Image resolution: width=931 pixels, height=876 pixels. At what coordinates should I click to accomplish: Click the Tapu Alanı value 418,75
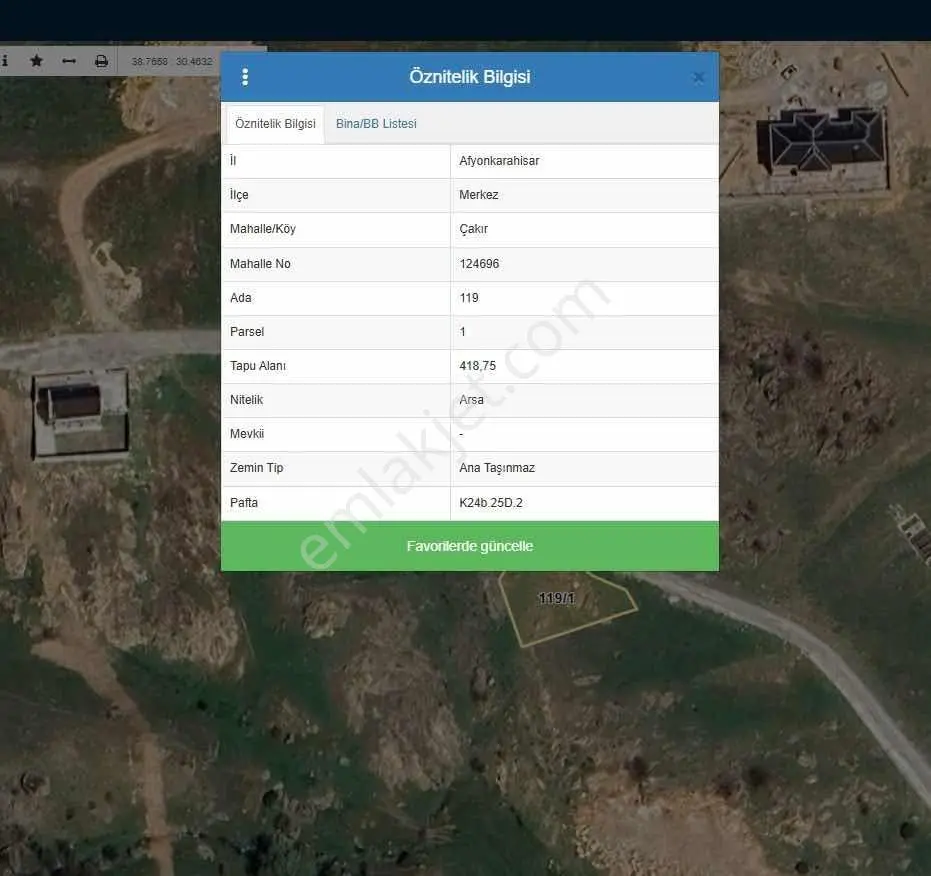(477, 366)
